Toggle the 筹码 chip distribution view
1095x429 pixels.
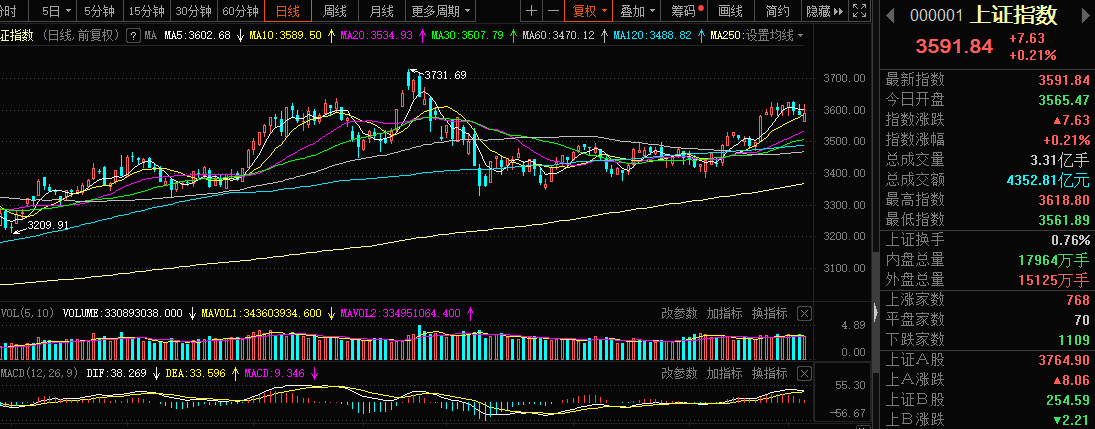(x=684, y=12)
